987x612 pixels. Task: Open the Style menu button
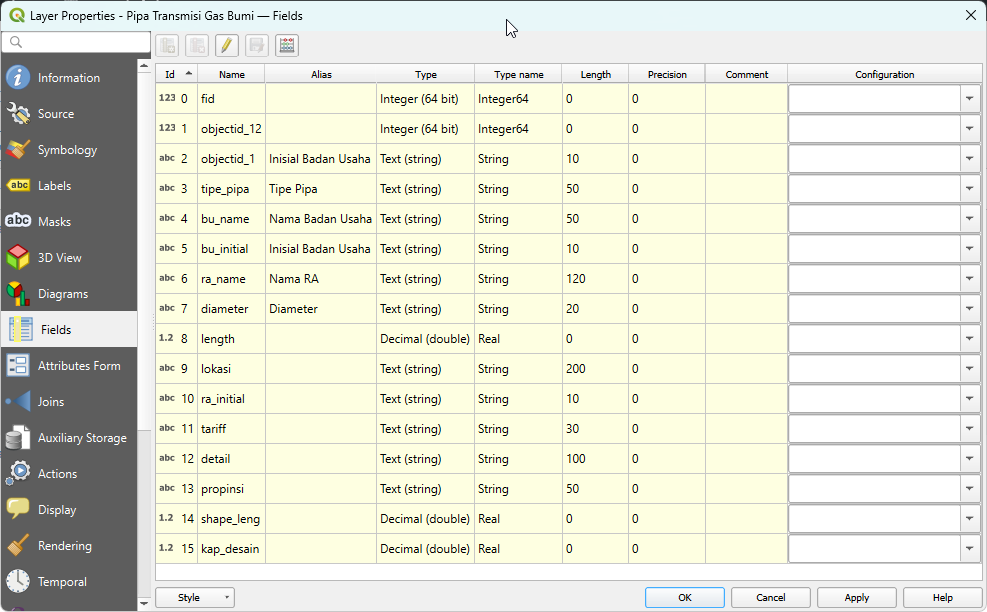pos(195,598)
